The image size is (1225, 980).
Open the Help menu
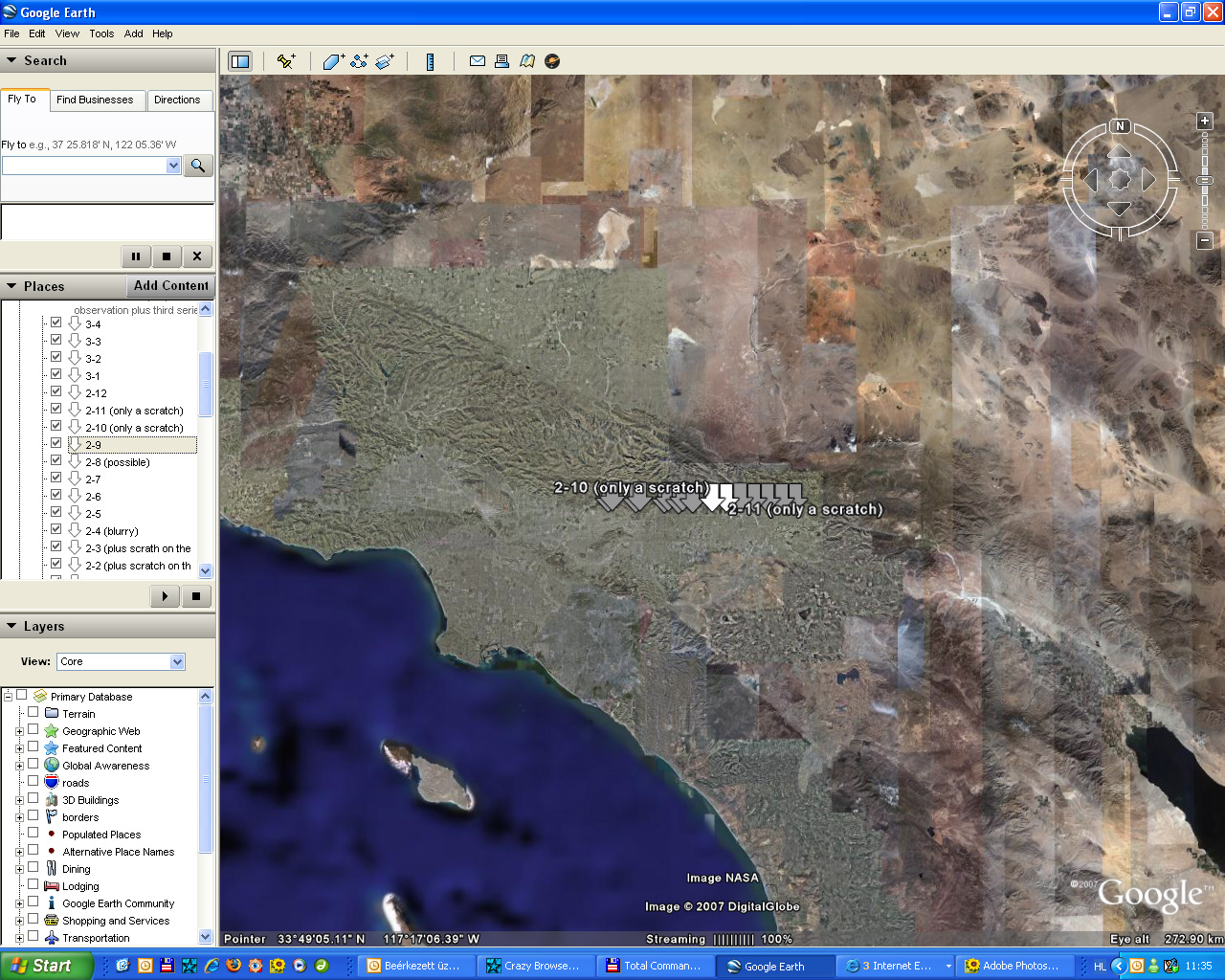pos(163,33)
